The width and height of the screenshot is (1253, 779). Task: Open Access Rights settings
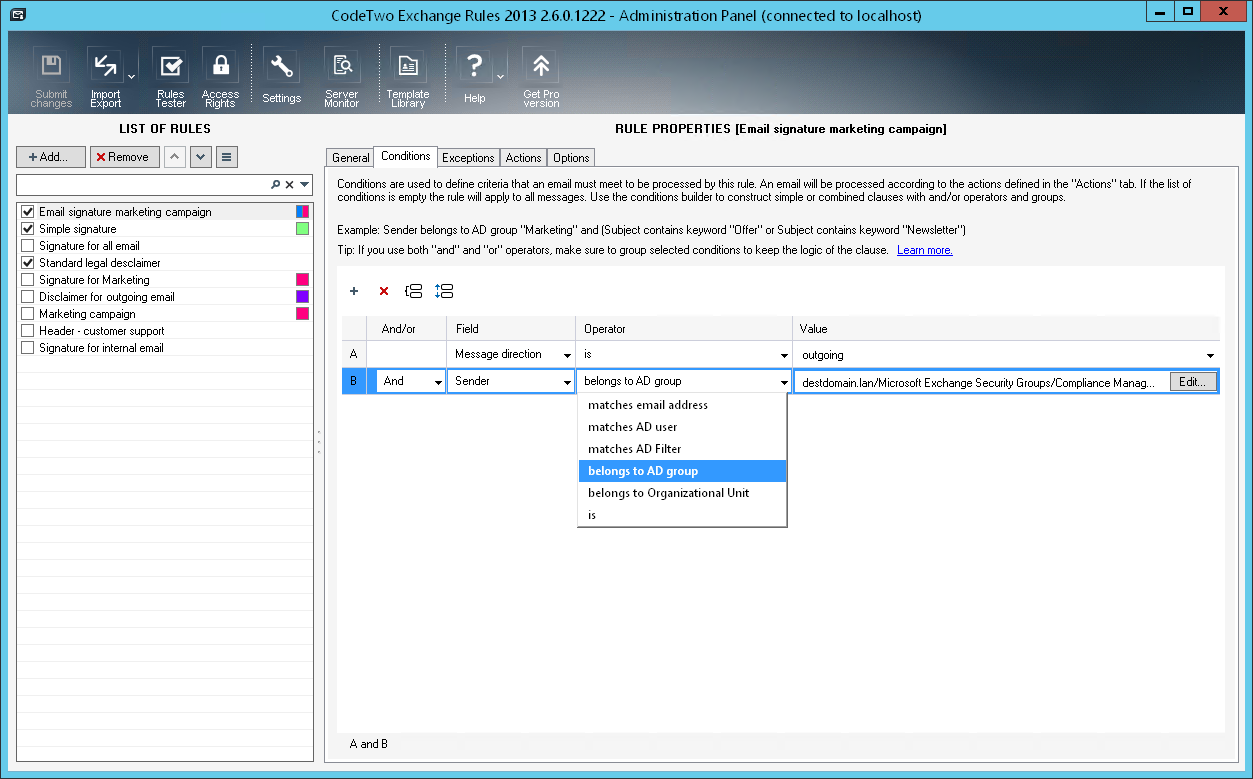pos(220,77)
